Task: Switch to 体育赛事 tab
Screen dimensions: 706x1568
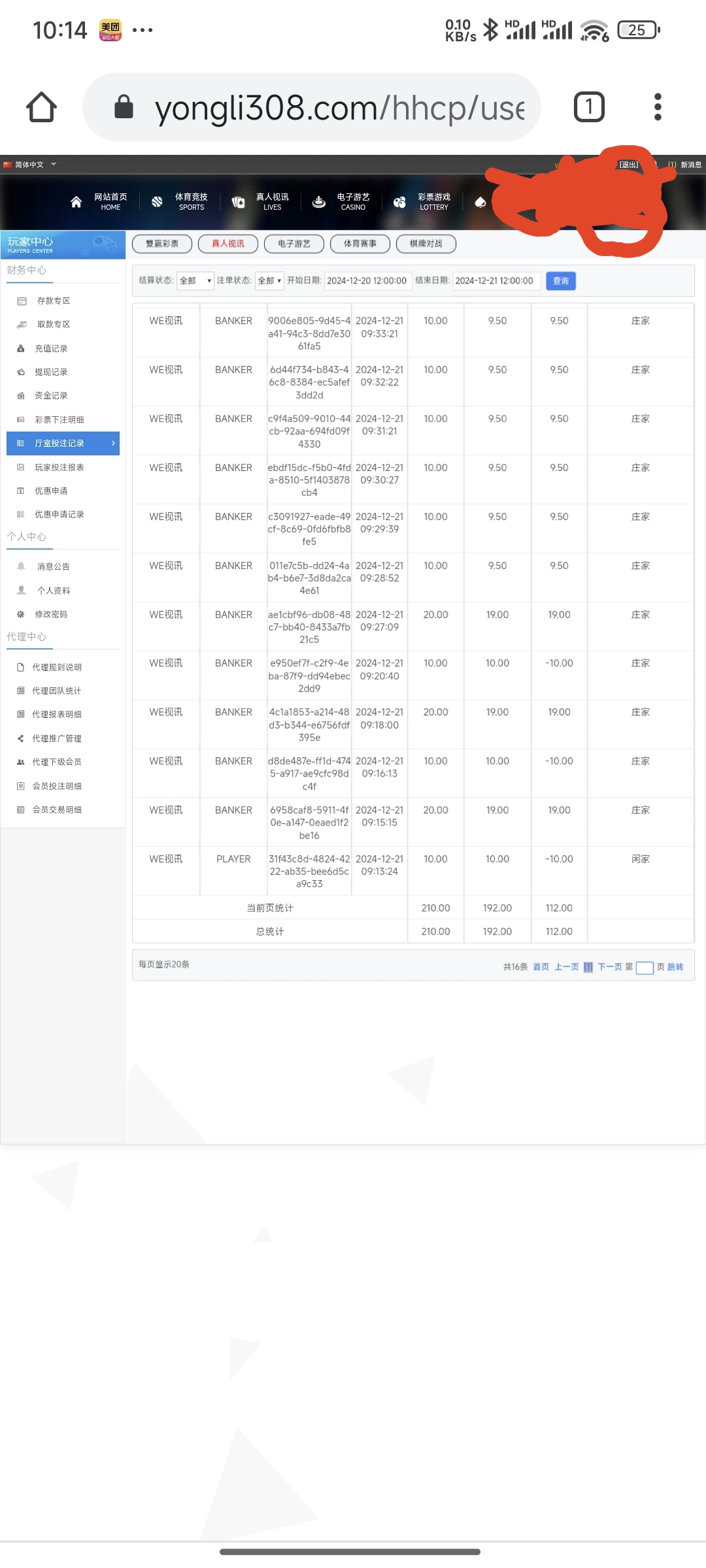Action: 360,244
